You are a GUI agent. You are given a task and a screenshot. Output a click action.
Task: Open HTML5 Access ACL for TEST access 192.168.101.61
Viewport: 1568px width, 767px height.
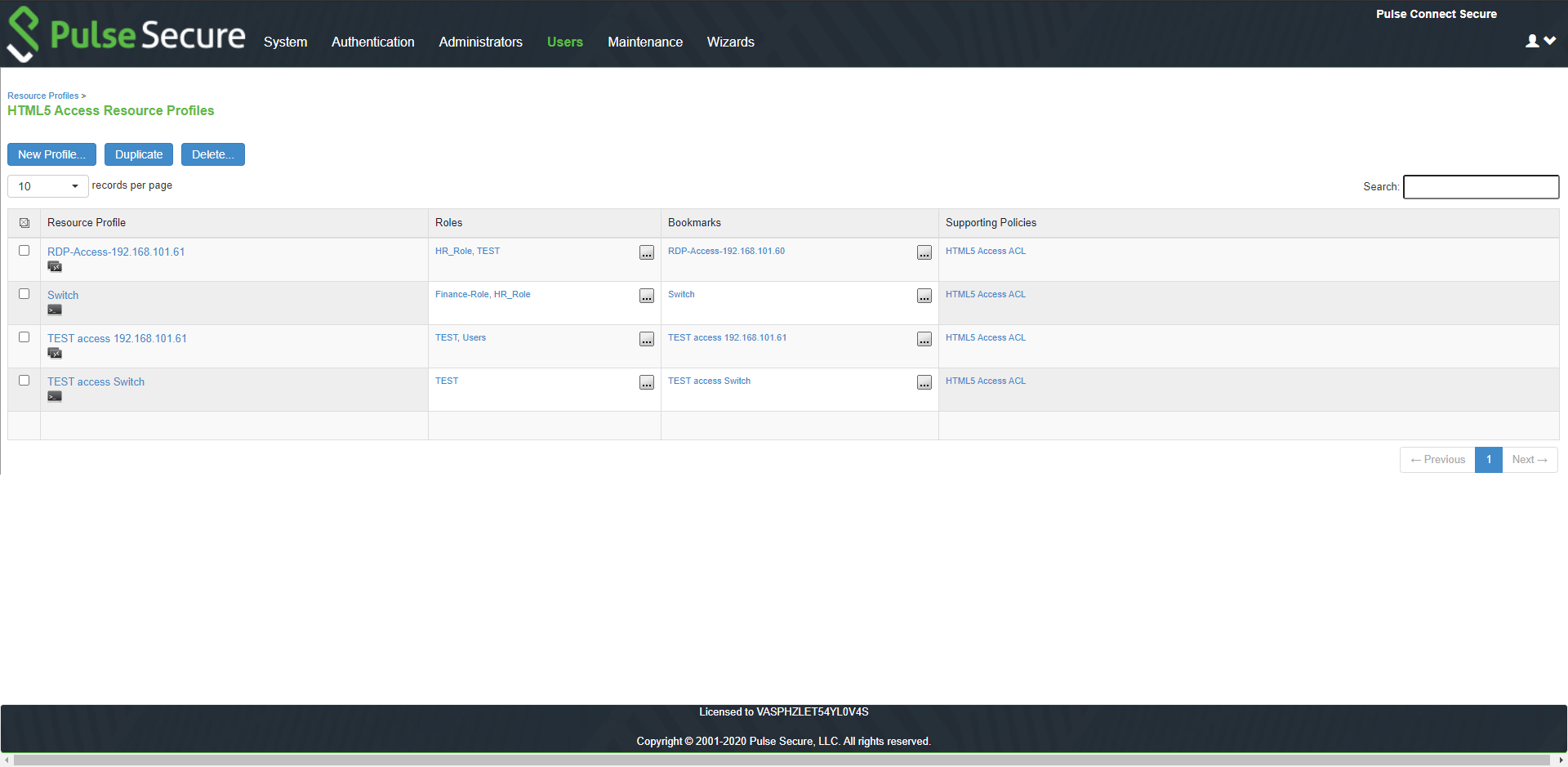coord(986,337)
